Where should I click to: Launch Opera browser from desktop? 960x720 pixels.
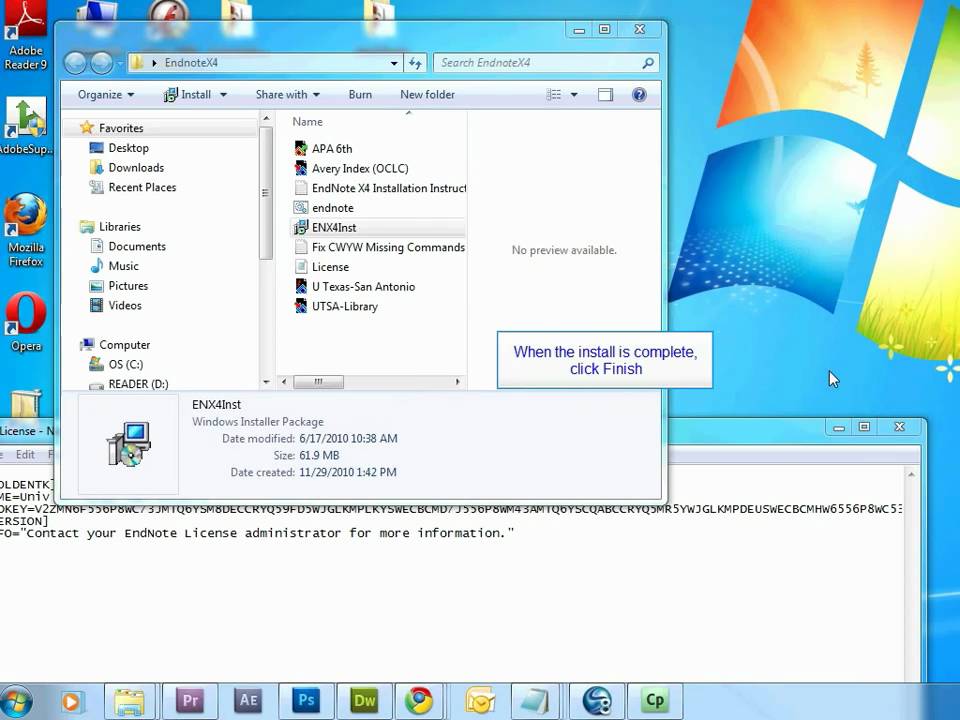click(26, 321)
